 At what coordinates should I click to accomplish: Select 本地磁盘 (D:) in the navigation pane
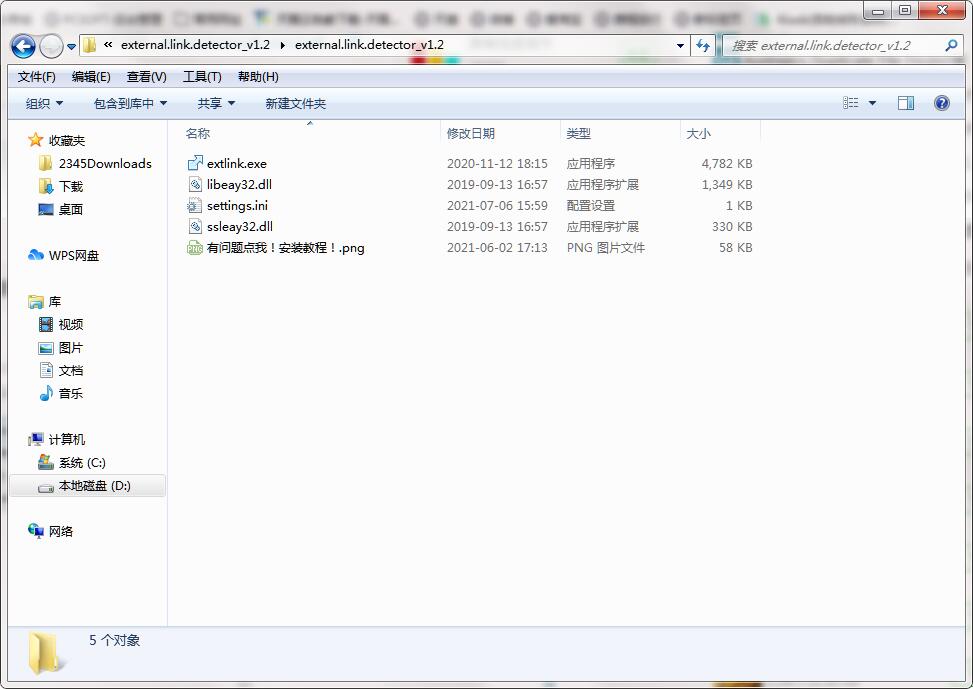(94, 485)
